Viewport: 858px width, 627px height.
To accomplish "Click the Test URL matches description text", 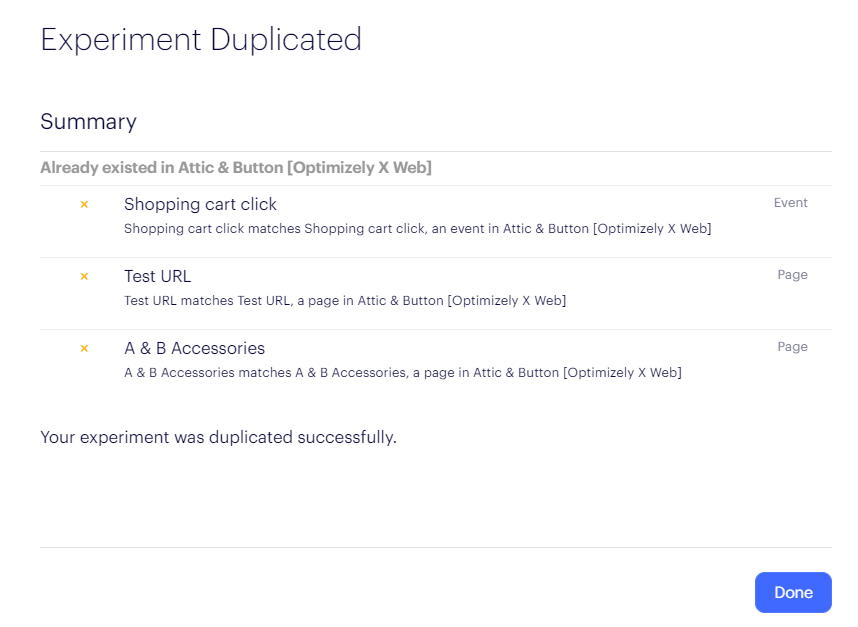I will pos(345,301).
